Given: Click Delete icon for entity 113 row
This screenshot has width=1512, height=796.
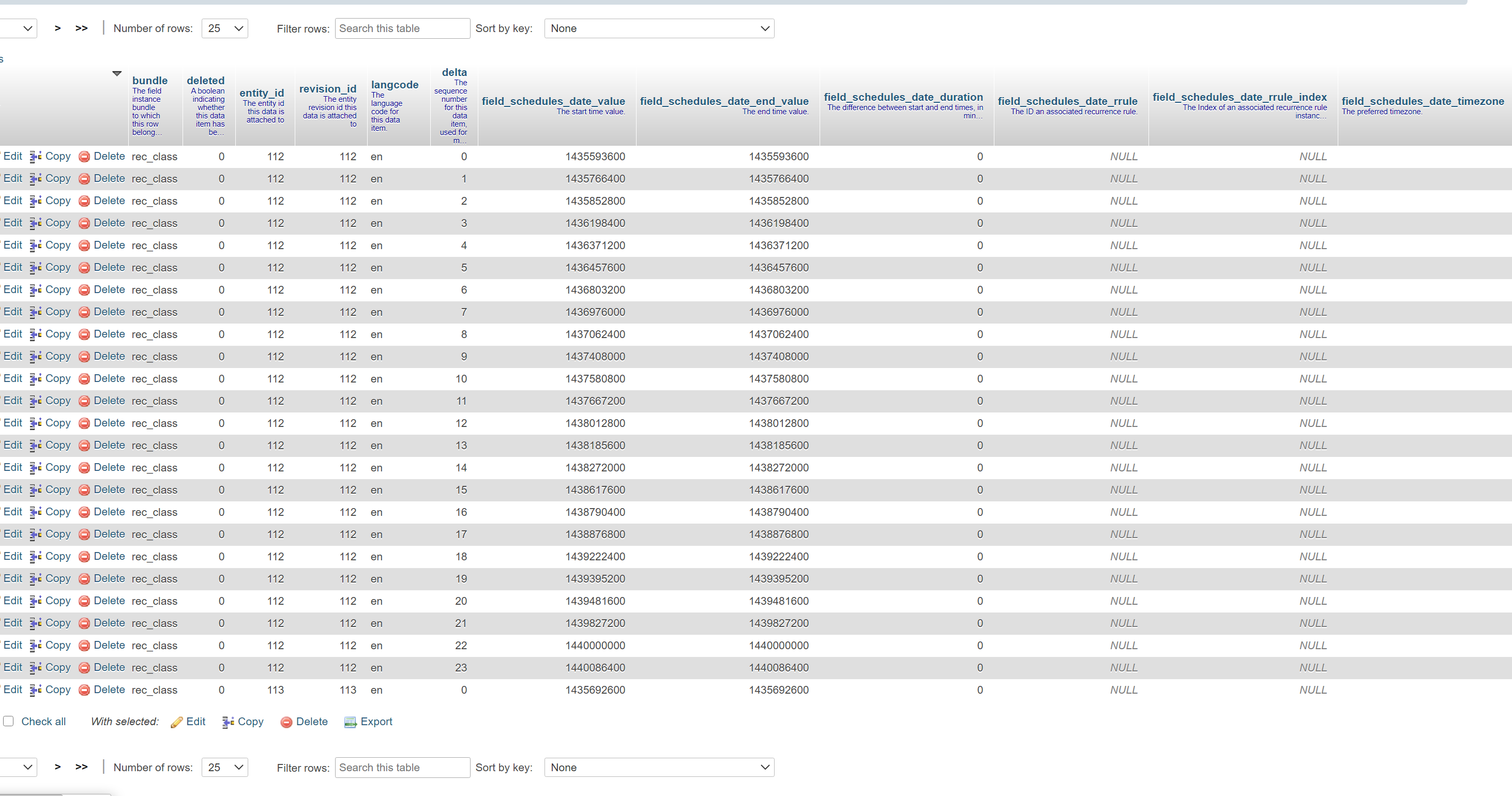Looking at the screenshot, I should click(x=84, y=690).
